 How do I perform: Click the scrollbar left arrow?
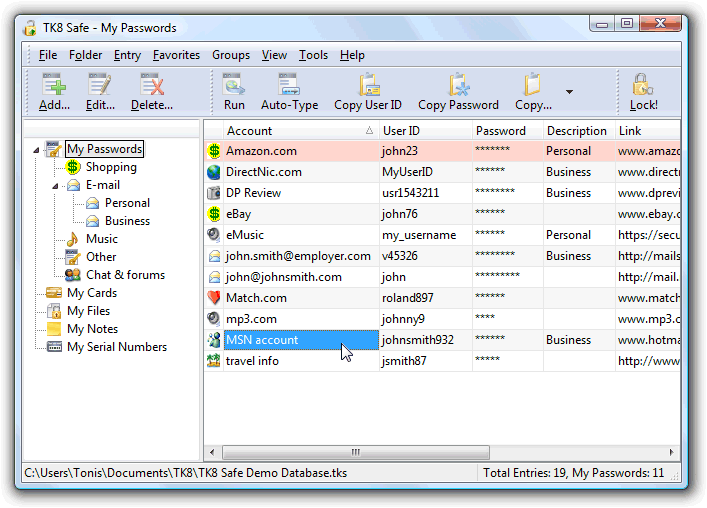[212, 452]
